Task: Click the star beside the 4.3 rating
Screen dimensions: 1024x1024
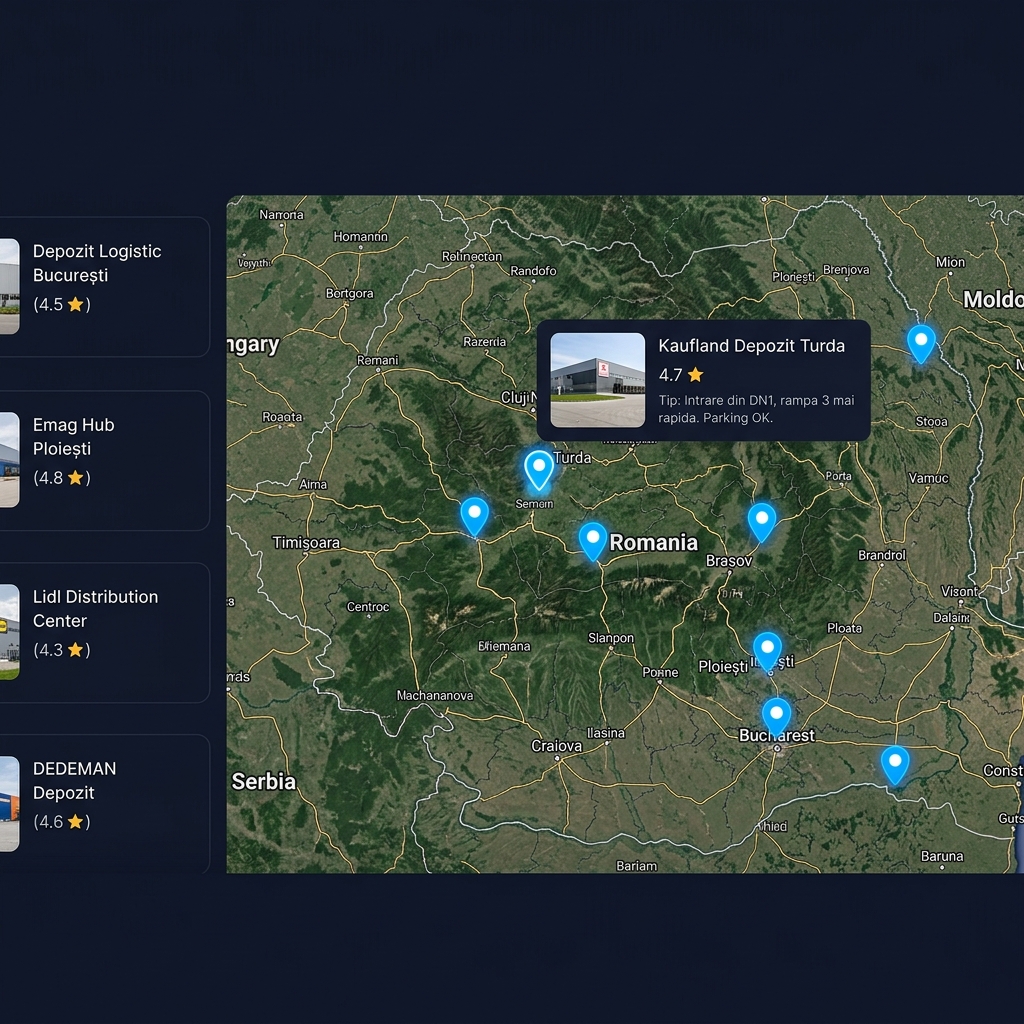Action: (x=75, y=649)
